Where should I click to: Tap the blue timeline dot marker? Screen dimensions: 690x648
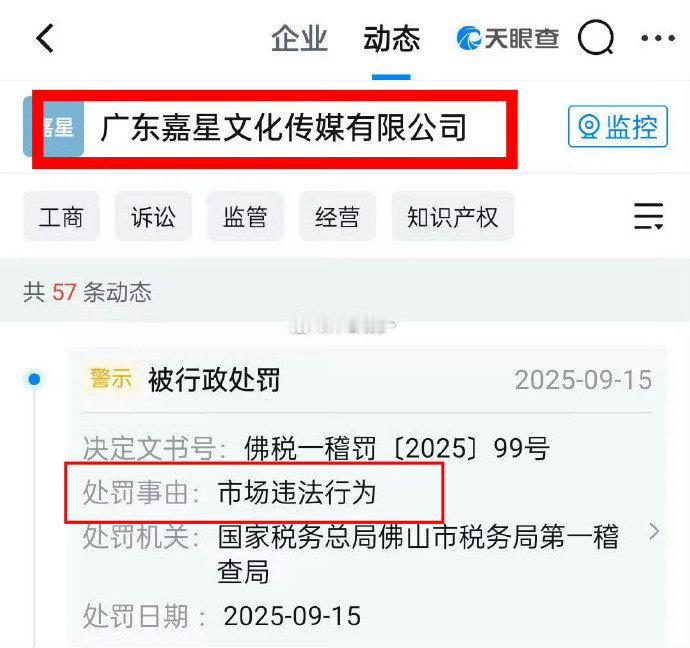(x=34, y=379)
